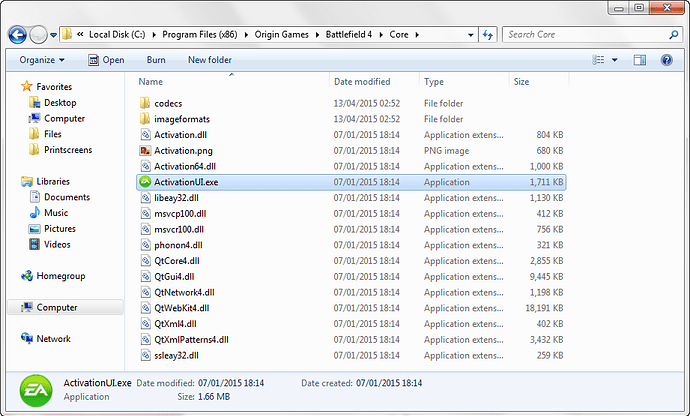Click the Activation.png image icon
Screen dimensions: 690x416
point(145,151)
